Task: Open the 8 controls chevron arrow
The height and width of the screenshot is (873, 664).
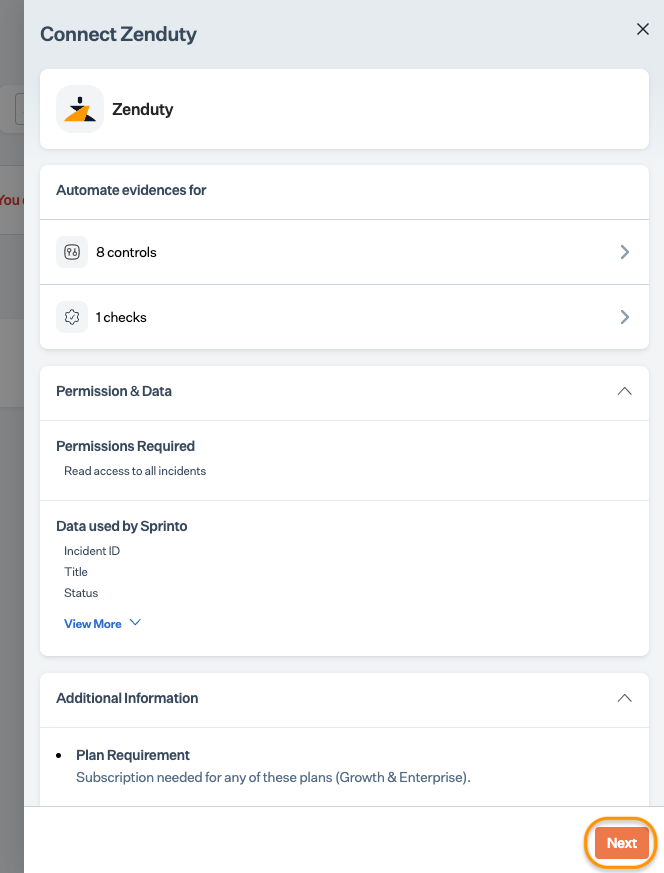Action: (x=624, y=252)
